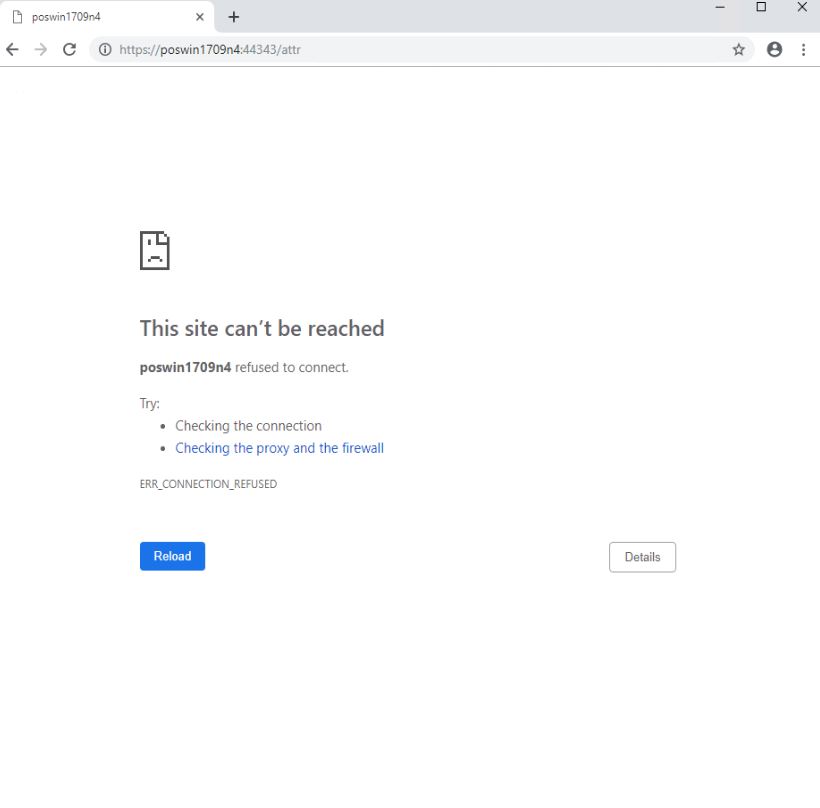
Task: Click the address bar showing poswin1709n4:44343/attr
Action: [x=400, y=49]
